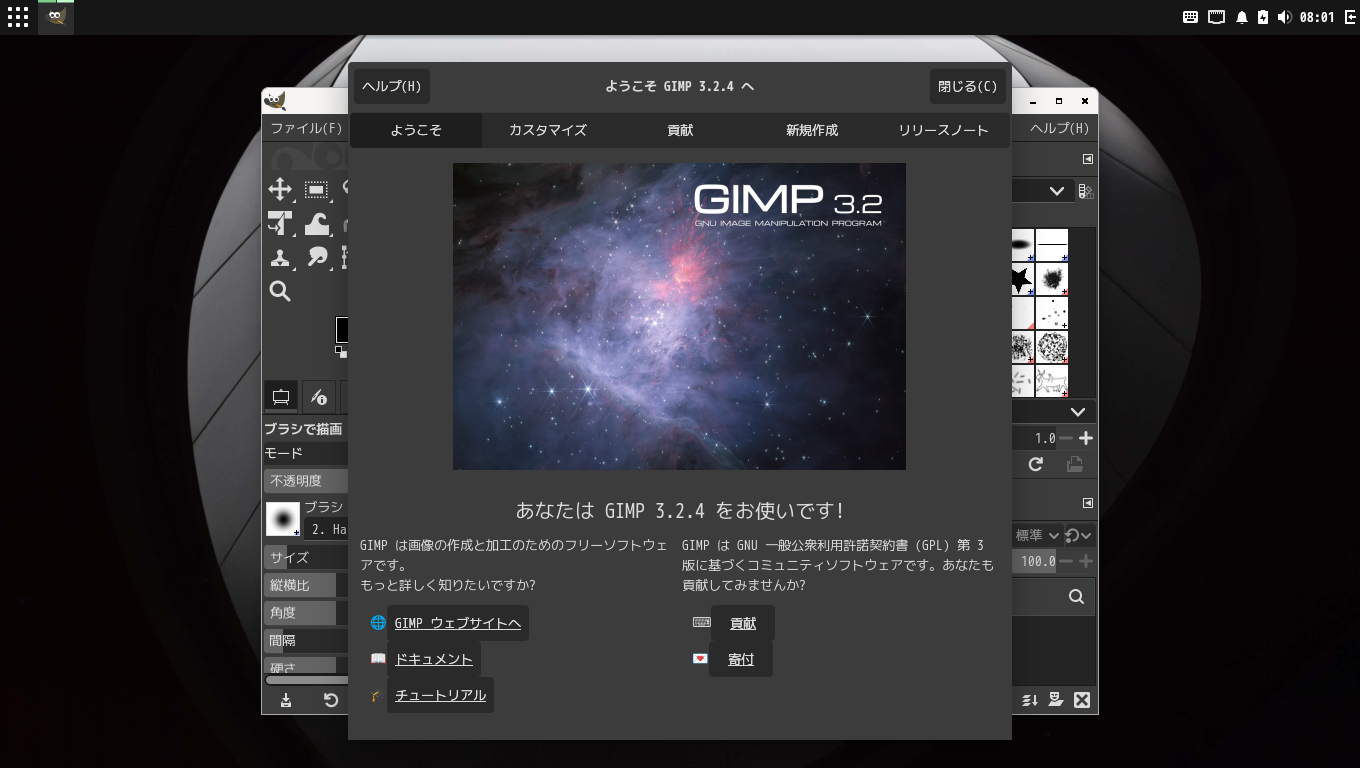Click the delete layer X icon

[1082, 700]
